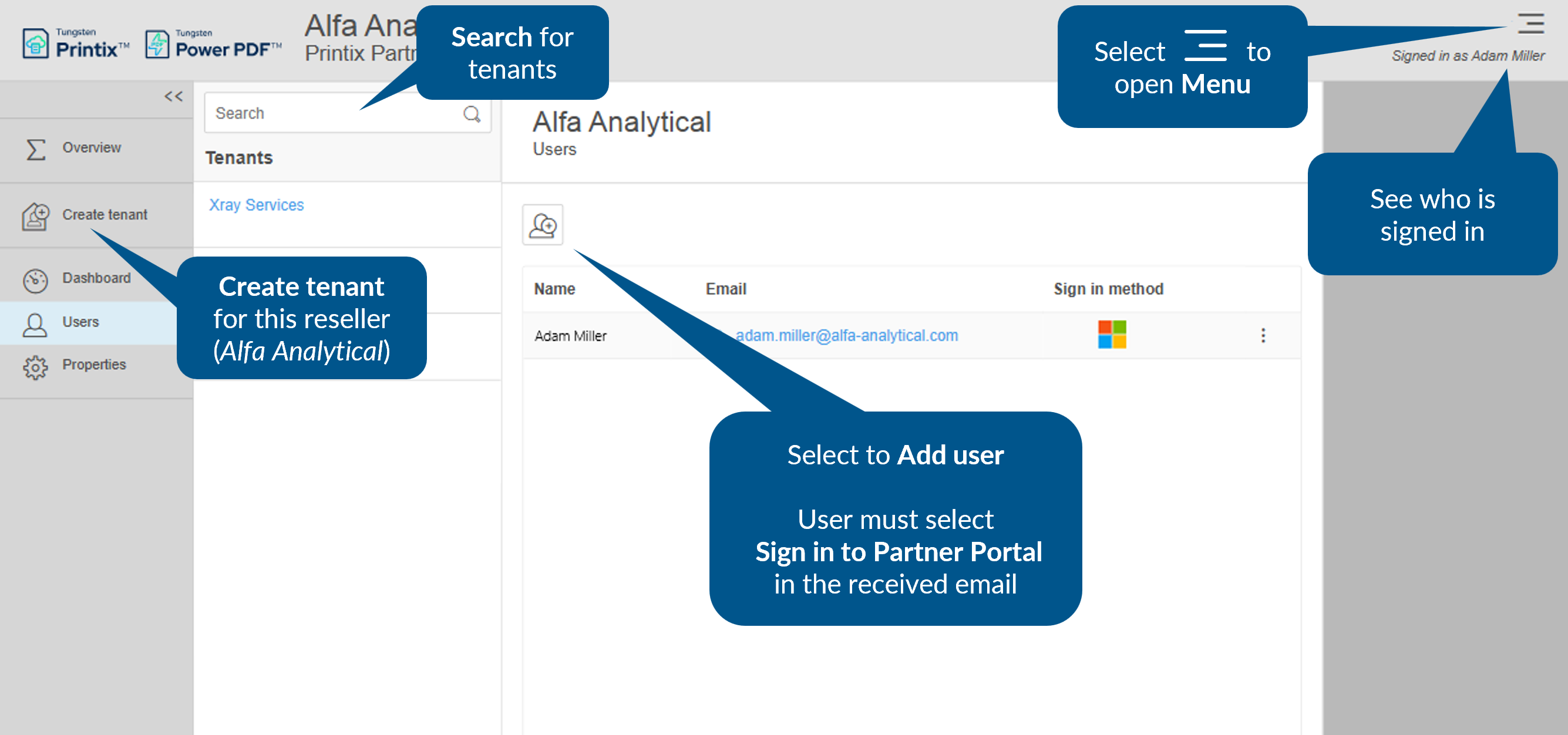Click the Name column header
1568x735 pixels.
[x=554, y=289]
